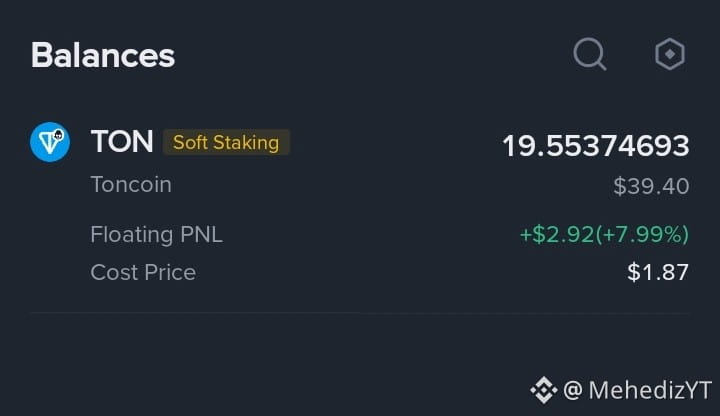The height and width of the screenshot is (416, 720).
Task: Tap the $39.40 fiat value
Action: 651,186
